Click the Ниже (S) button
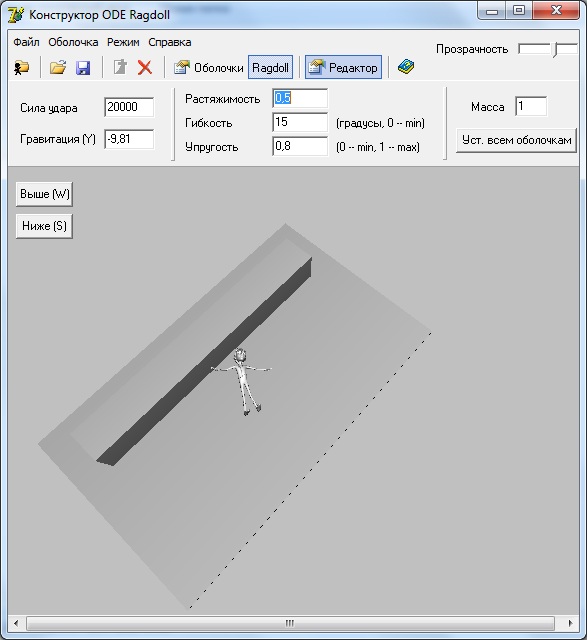The height and width of the screenshot is (640, 587). pyautogui.click(x=44, y=226)
